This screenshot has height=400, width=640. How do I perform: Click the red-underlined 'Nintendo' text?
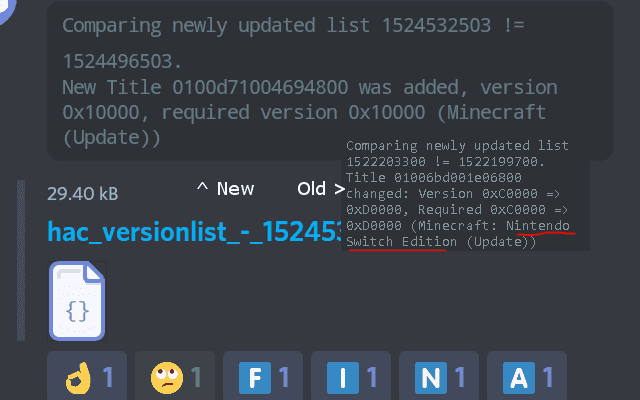coord(538,226)
